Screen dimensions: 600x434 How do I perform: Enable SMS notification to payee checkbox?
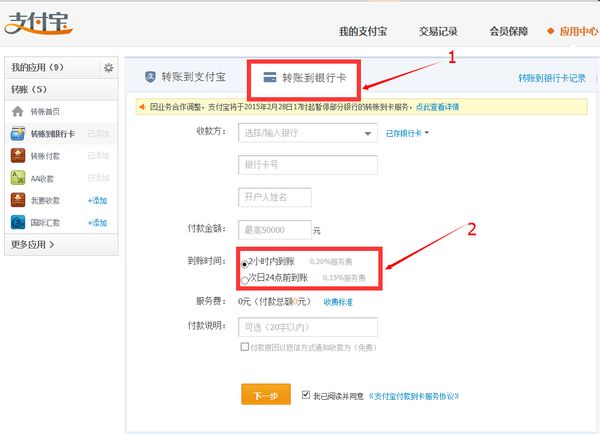pyautogui.click(x=245, y=346)
